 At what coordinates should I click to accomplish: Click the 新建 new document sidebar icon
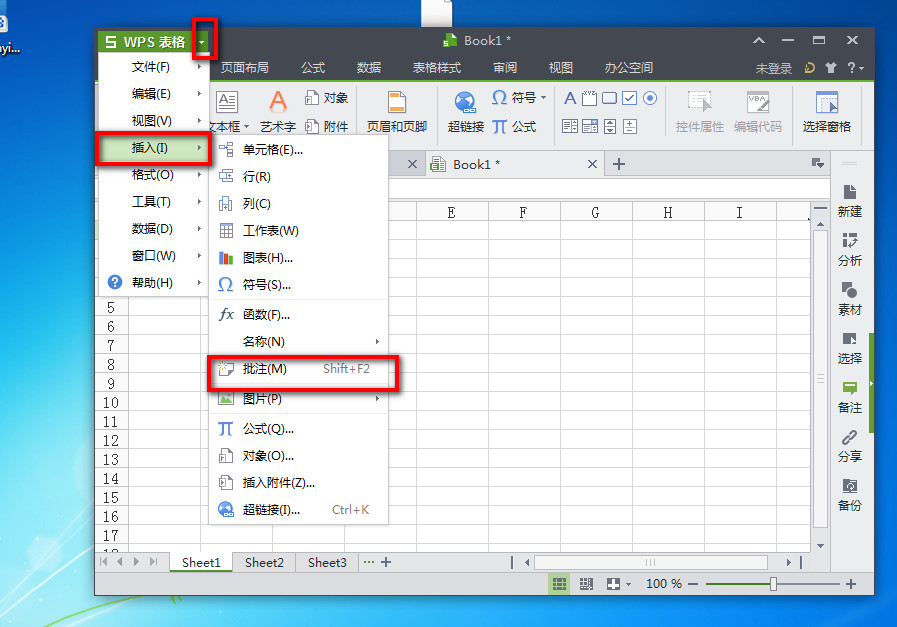(x=849, y=202)
